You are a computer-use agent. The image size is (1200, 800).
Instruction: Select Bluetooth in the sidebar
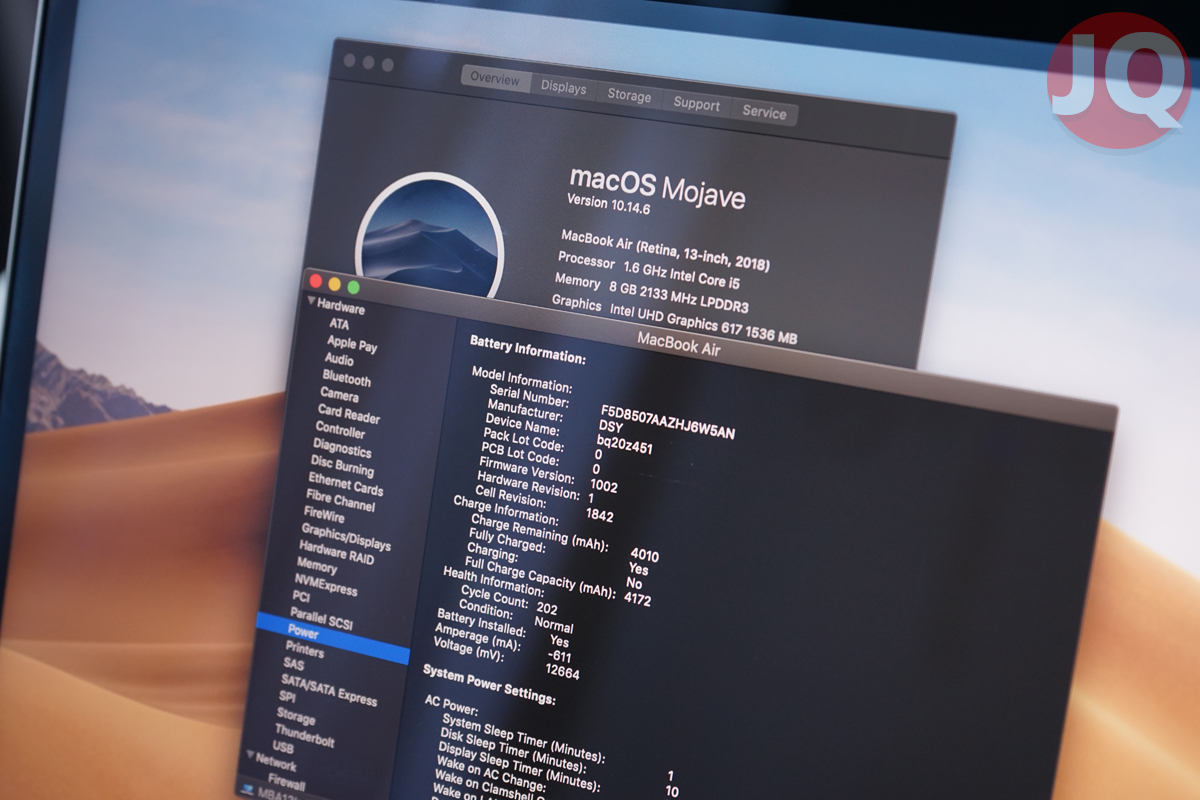pos(346,378)
